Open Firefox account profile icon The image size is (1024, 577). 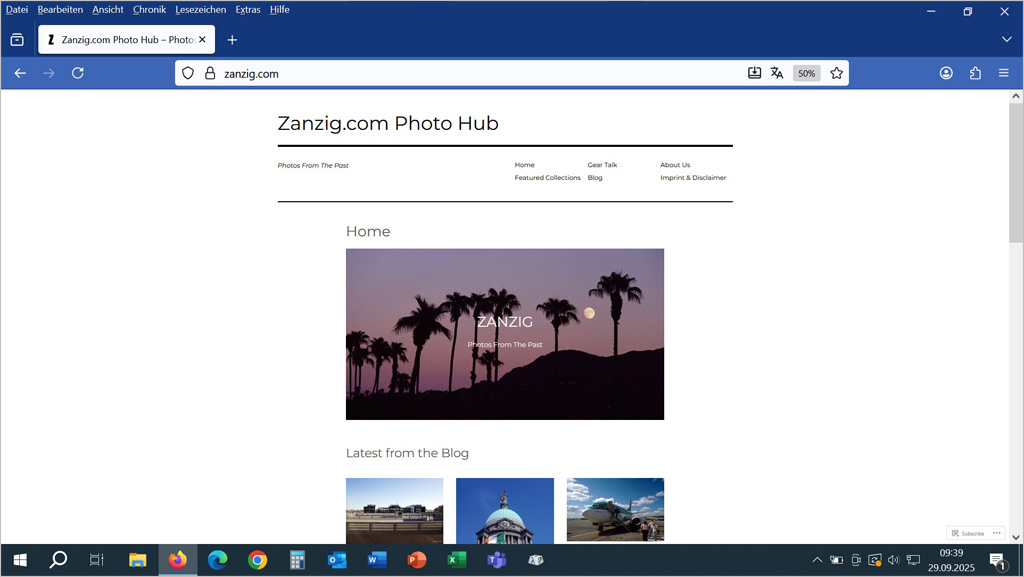click(x=946, y=73)
